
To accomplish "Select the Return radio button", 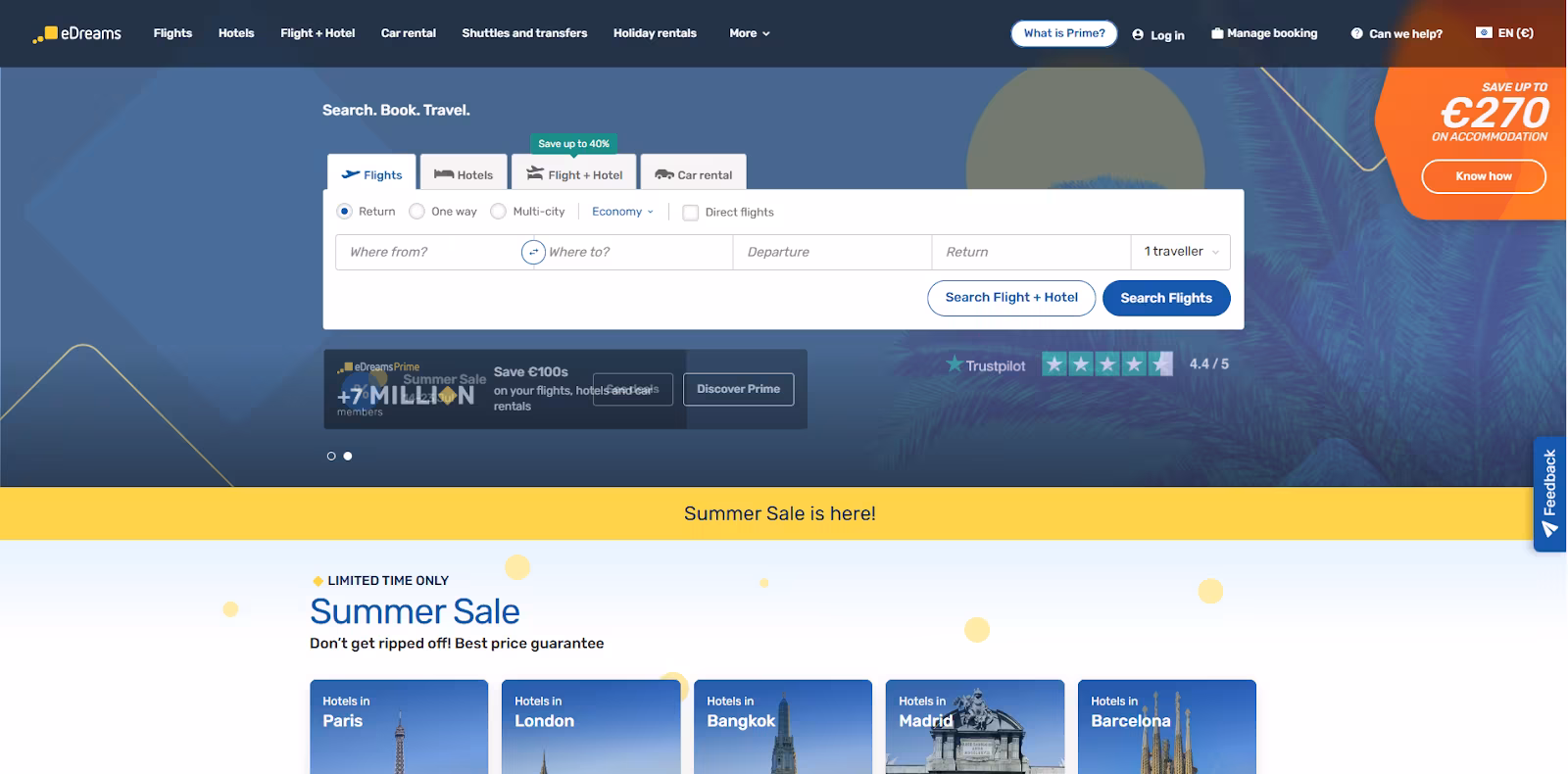I will click(344, 212).
